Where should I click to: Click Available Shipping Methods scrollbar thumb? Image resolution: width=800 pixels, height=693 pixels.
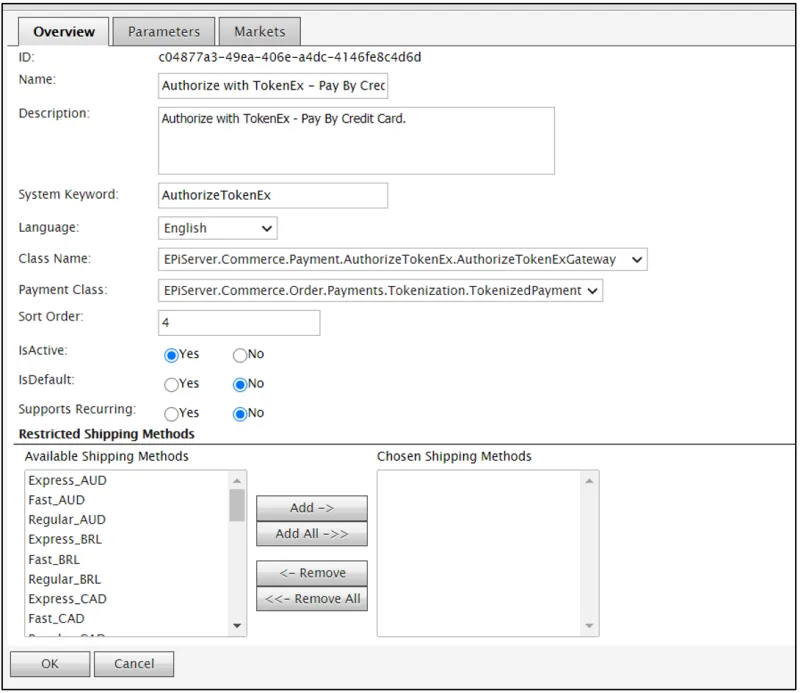point(237,506)
